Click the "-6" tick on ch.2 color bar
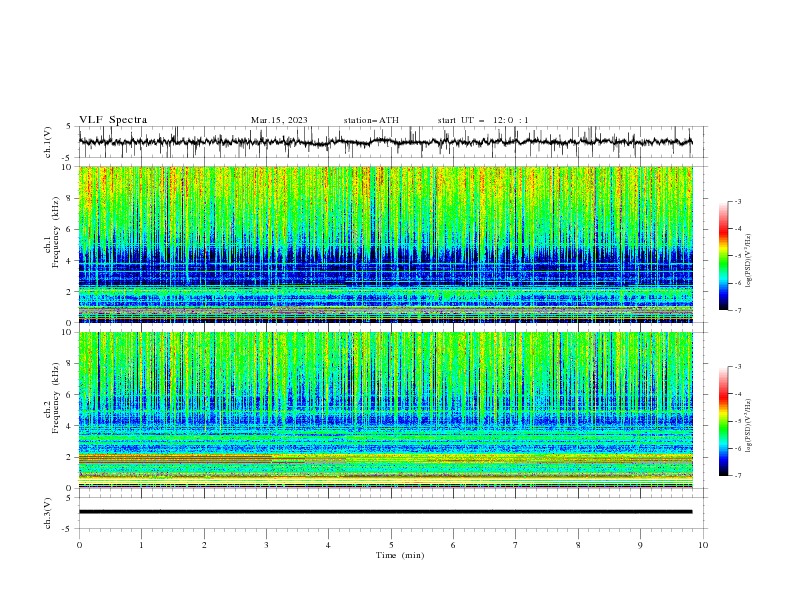Viewport: 792px width, 612px height. point(737,448)
